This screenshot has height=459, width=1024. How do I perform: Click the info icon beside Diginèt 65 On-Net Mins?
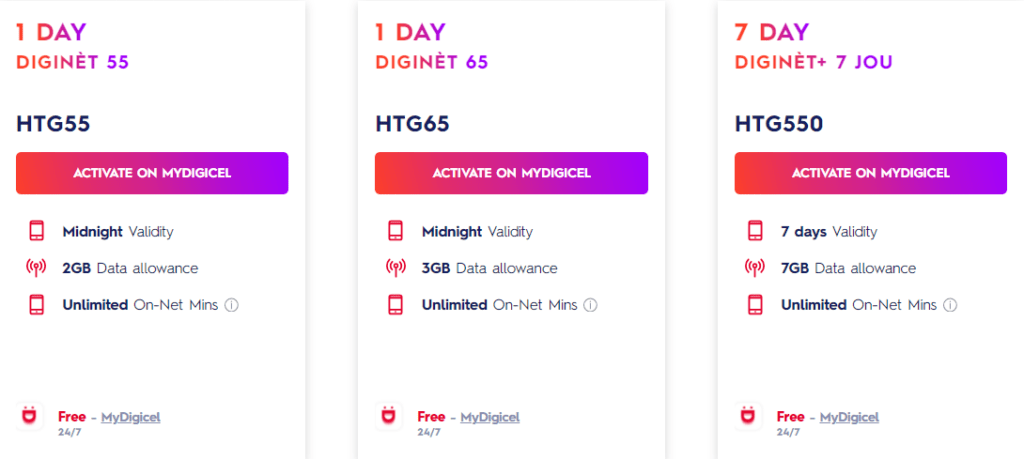coord(591,305)
